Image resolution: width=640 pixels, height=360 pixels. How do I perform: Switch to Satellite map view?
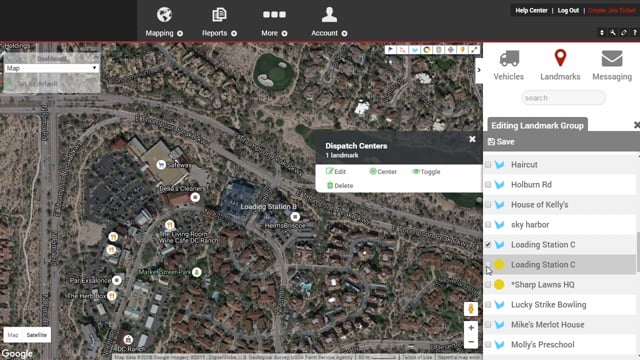(37, 335)
